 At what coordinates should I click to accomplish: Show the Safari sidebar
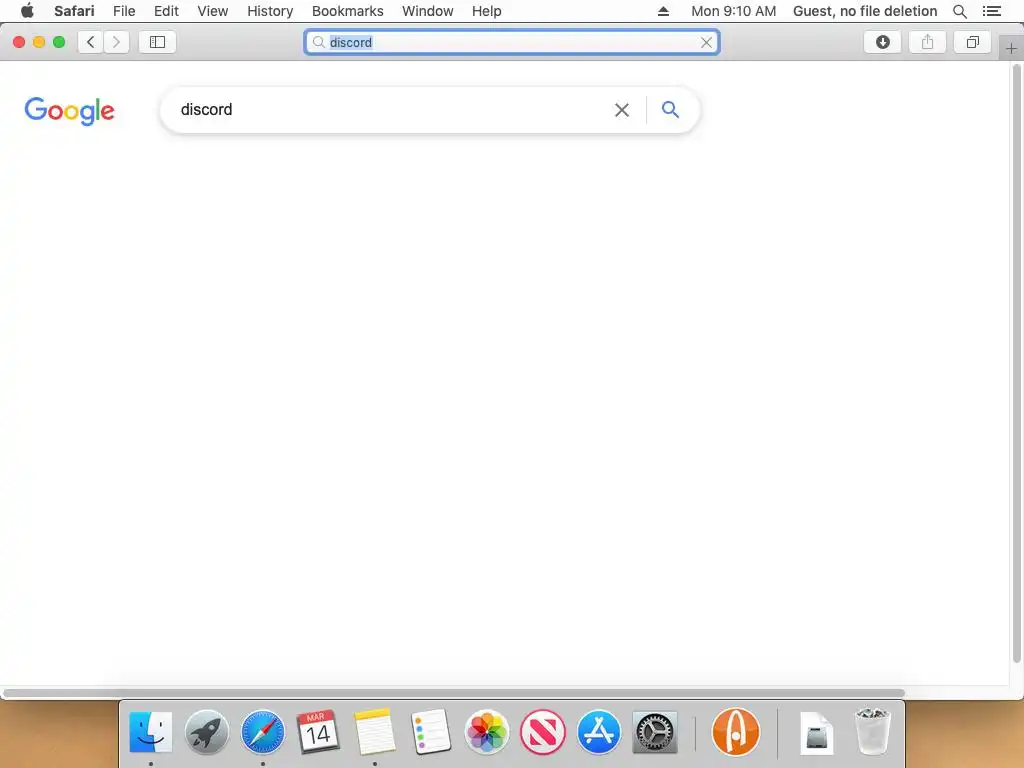point(157,42)
